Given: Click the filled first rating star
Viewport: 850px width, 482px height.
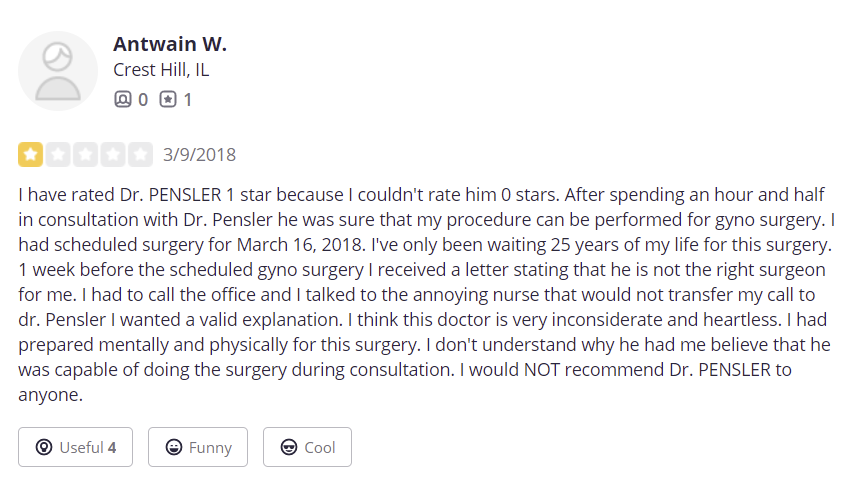Looking at the screenshot, I should (x=30, y=155).
